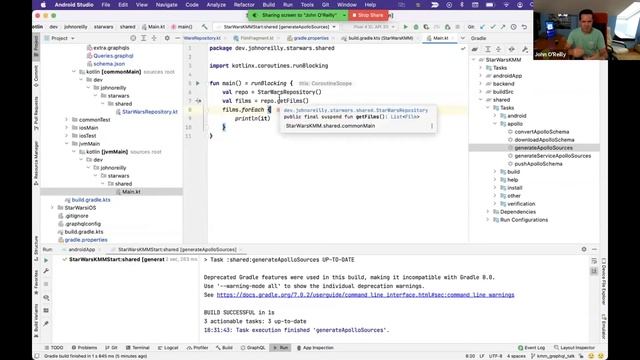Collapse all nodes in the Gradle panel toolbar
The height and width of the screenshot is (360, 640).
coord(498,49)
